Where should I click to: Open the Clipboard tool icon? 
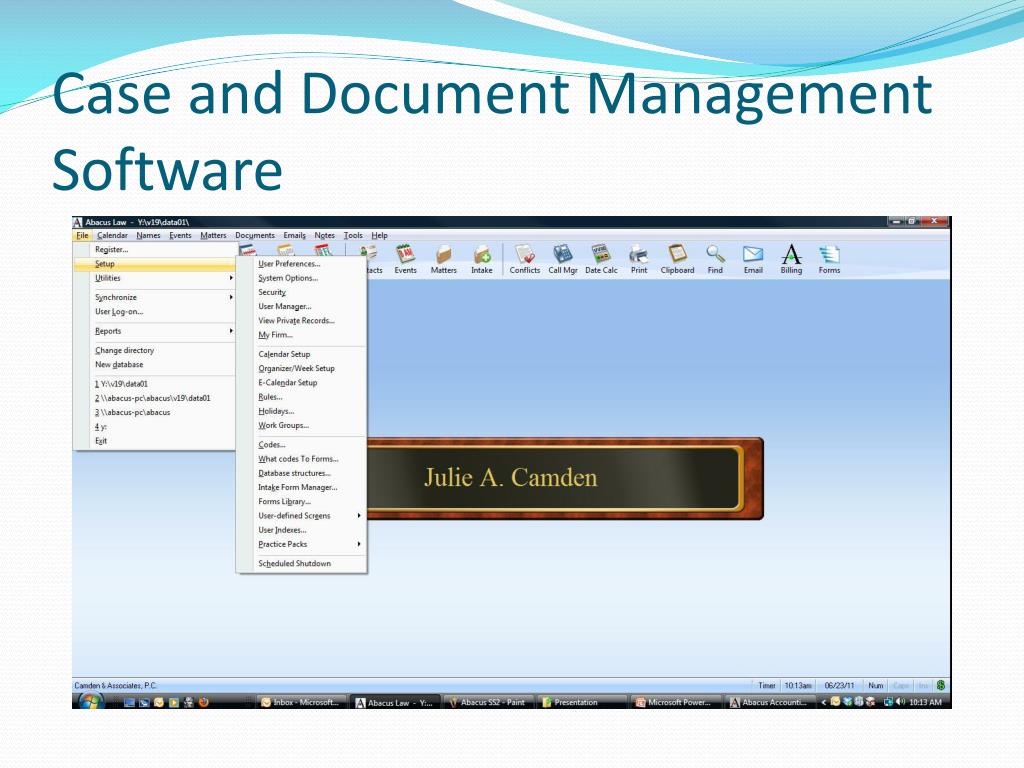click(x=677, y=259)
